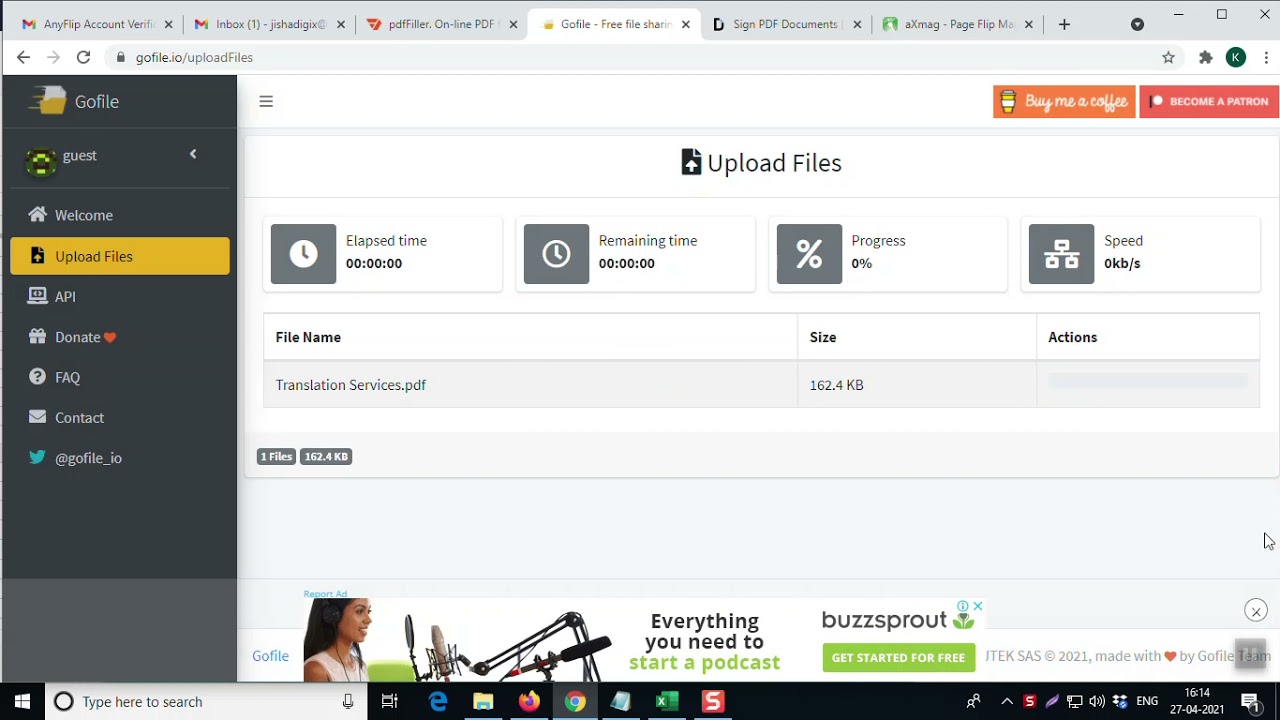Click the Gofile footer link
Image resolution: width=1280 pixels, height=720 pixels.
click(x=270, y=656)
